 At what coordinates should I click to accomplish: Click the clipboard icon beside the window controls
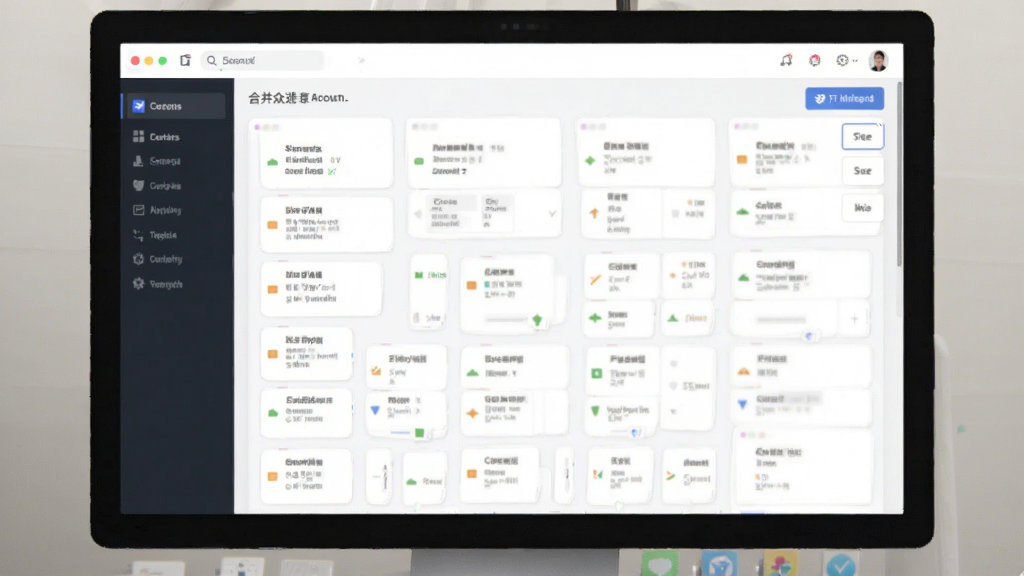[185, 60]
